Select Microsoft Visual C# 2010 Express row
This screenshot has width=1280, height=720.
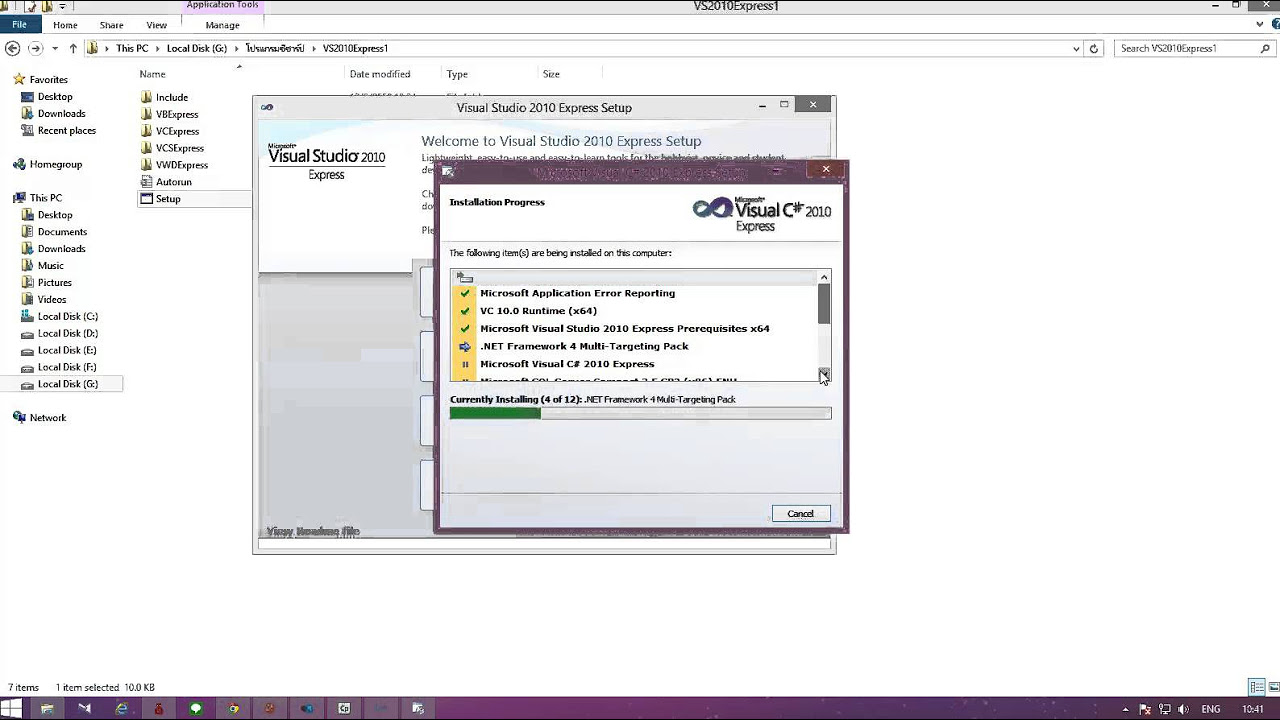click(x=634, y=364)
